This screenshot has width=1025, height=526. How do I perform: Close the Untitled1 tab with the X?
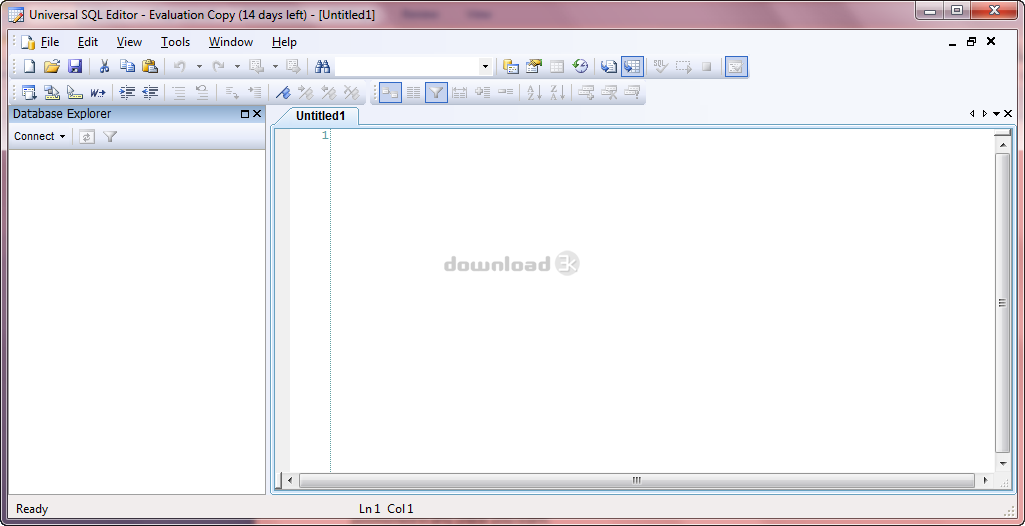pyautogui.click(x=1008, y=114)
